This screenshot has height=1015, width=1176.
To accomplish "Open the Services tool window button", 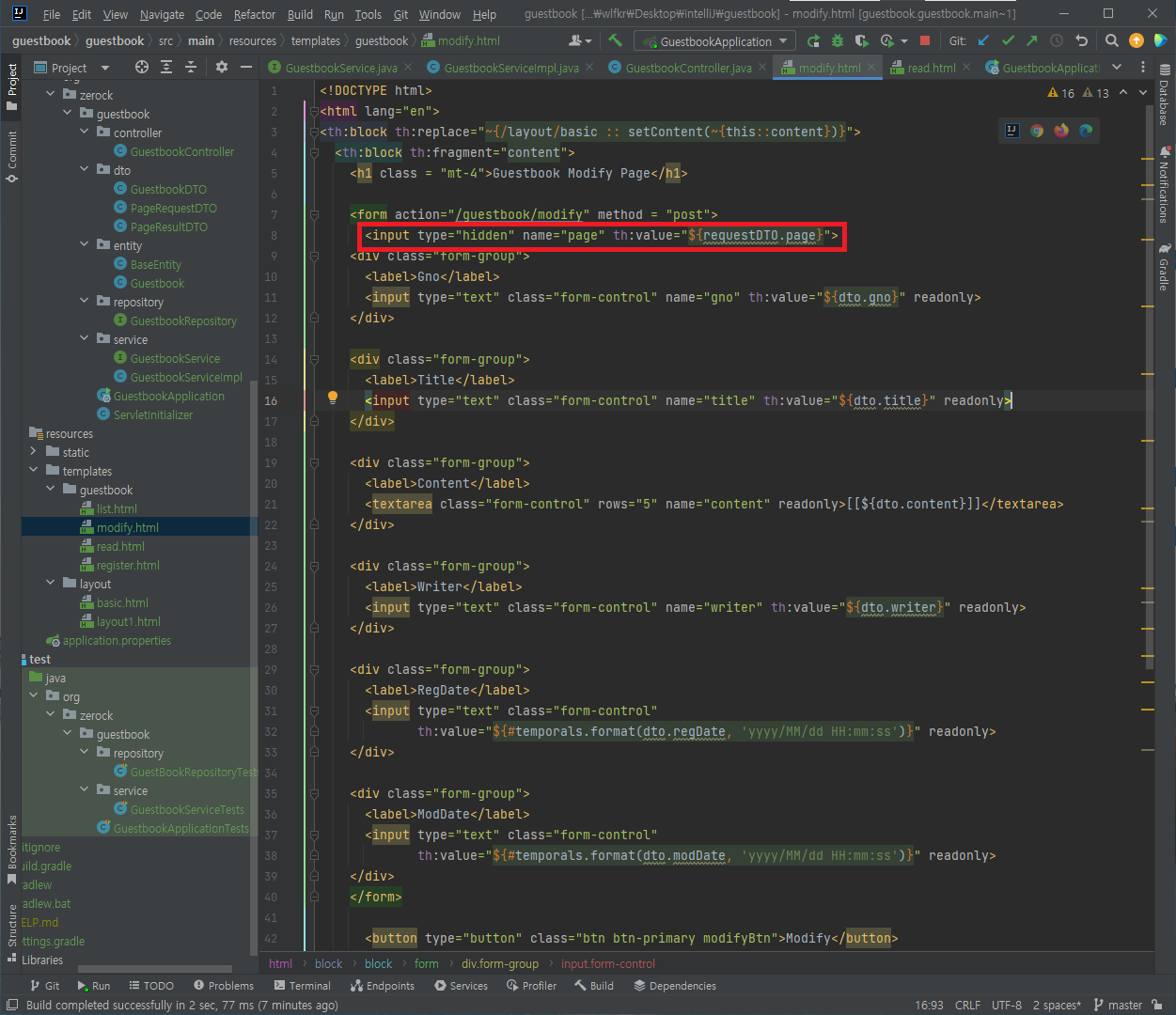I will tap(461, 986).
